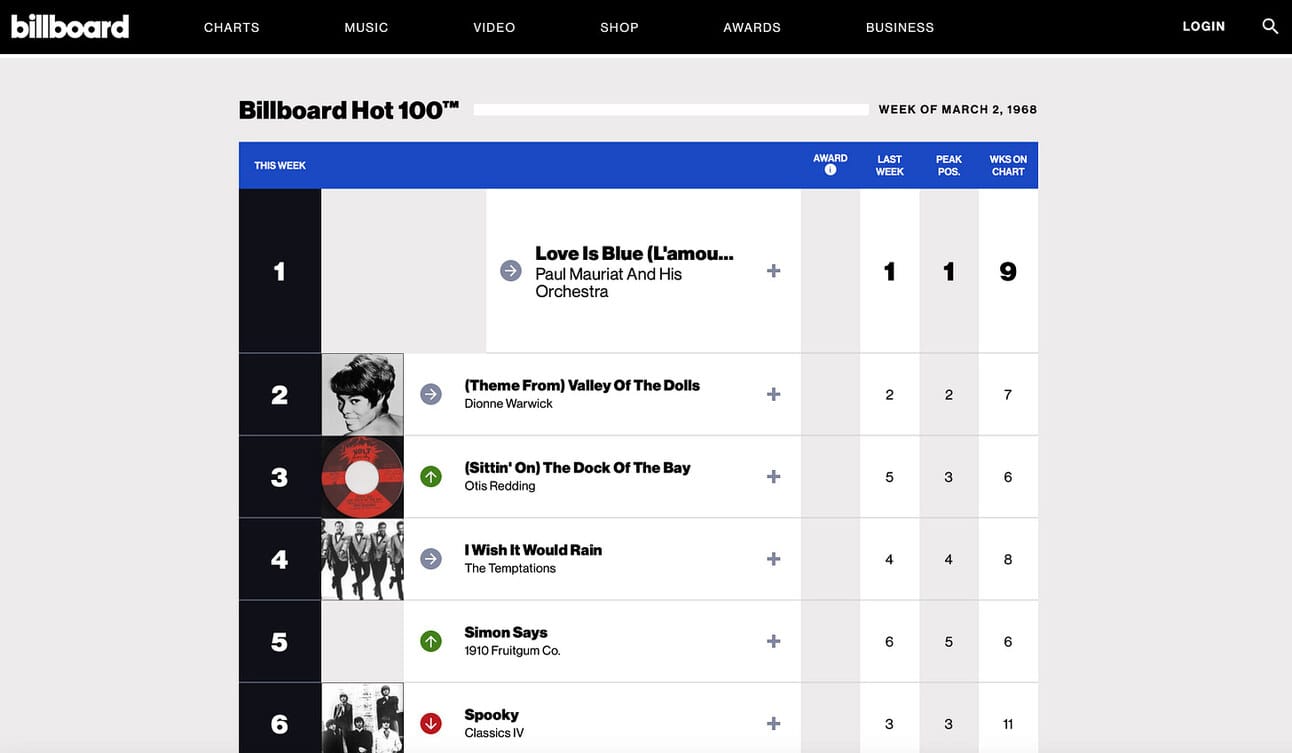The height and width of the screenshot is (753, 1292).
Task: Click the Login link
Action: tap(1204, 26)
